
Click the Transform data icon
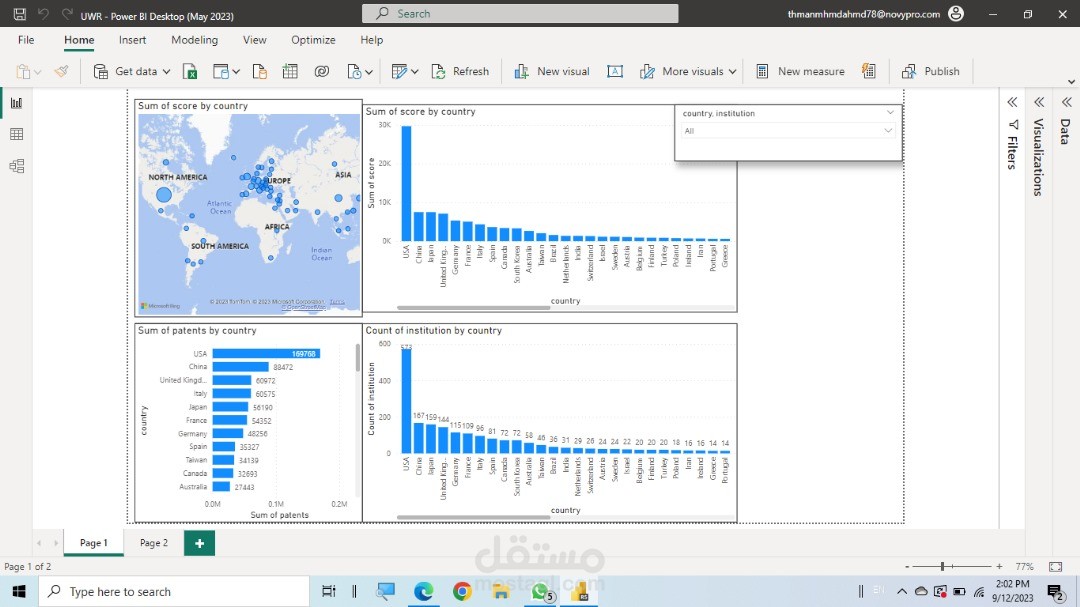(399, 72)
